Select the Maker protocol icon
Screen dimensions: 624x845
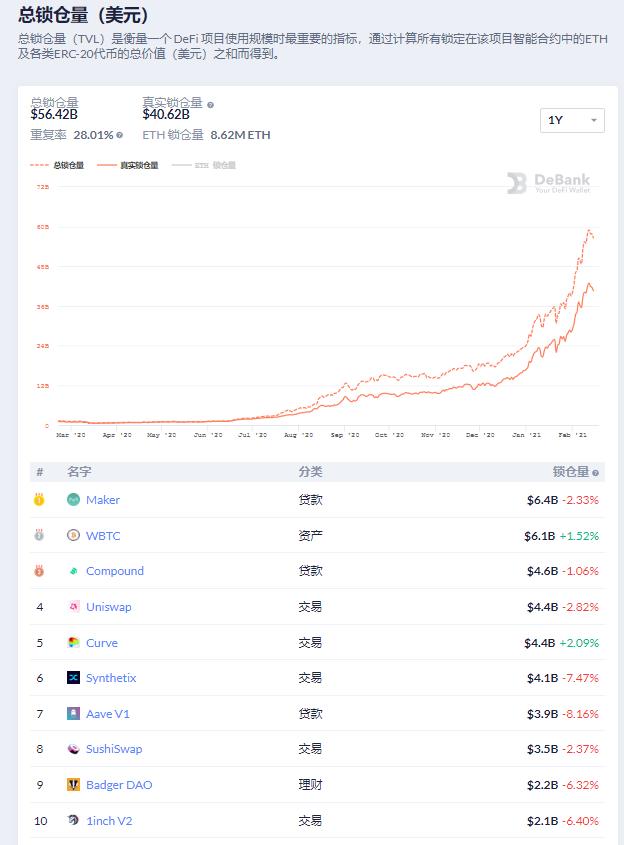73,500
